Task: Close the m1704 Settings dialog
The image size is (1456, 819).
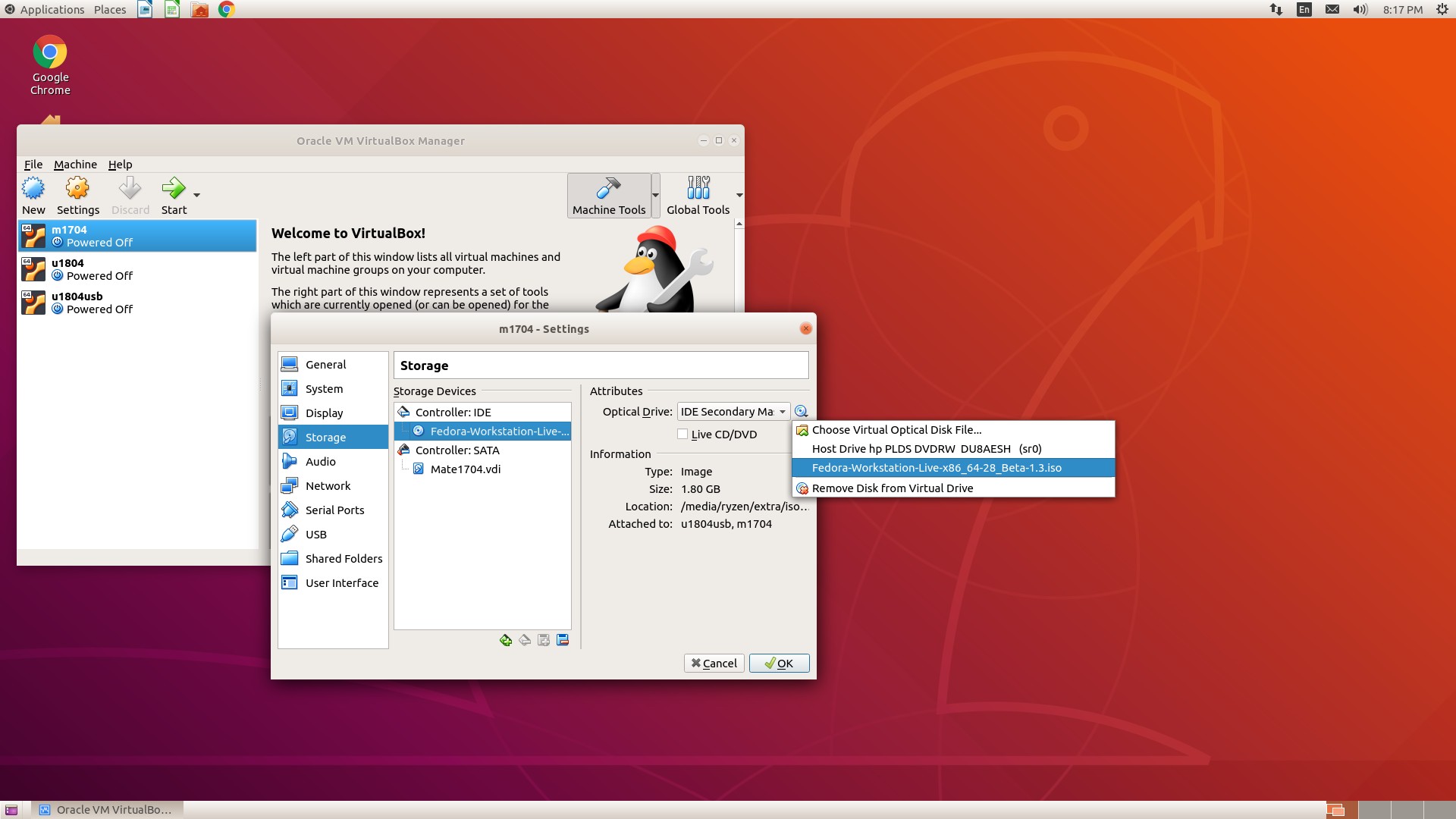Action: click(x=805, y=329)
